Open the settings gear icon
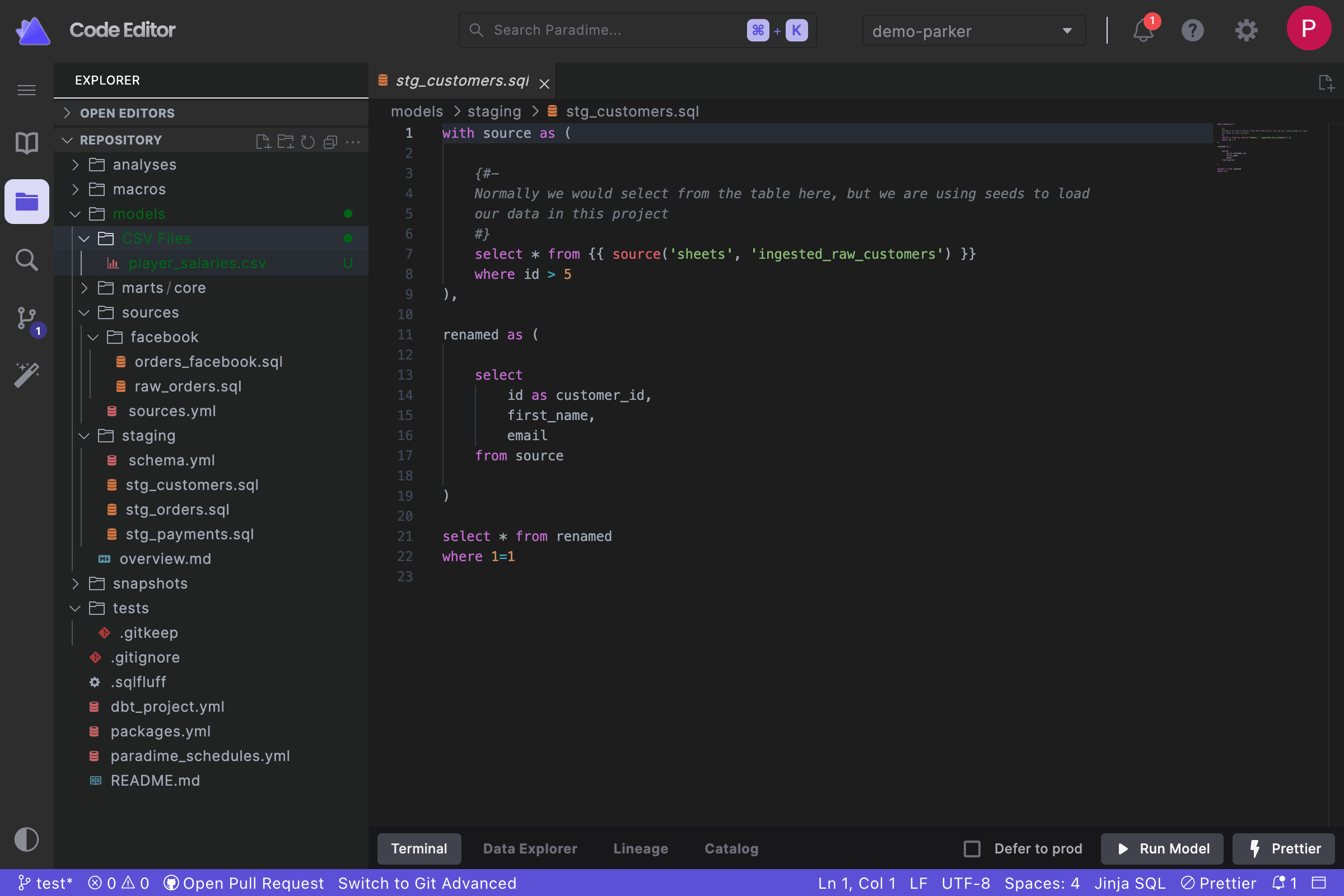Viewport: 1344px width, 896px height. pyautogui.click(x=1245, y=30)
